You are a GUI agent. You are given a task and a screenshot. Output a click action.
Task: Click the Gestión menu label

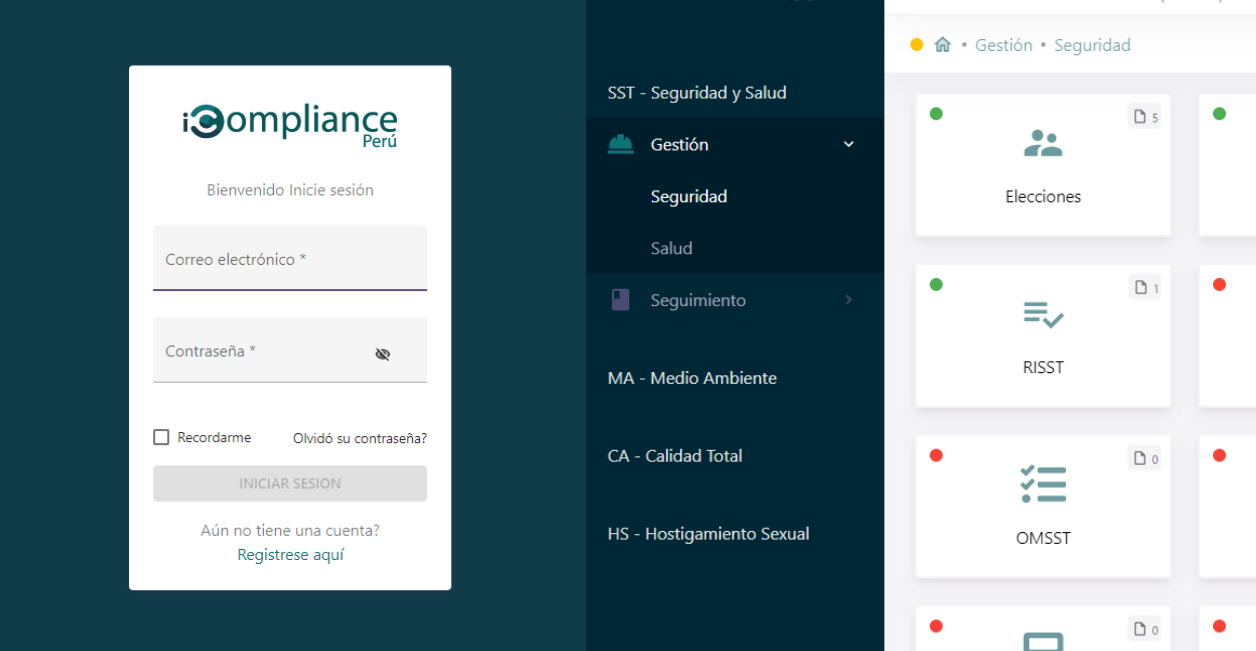679,145
